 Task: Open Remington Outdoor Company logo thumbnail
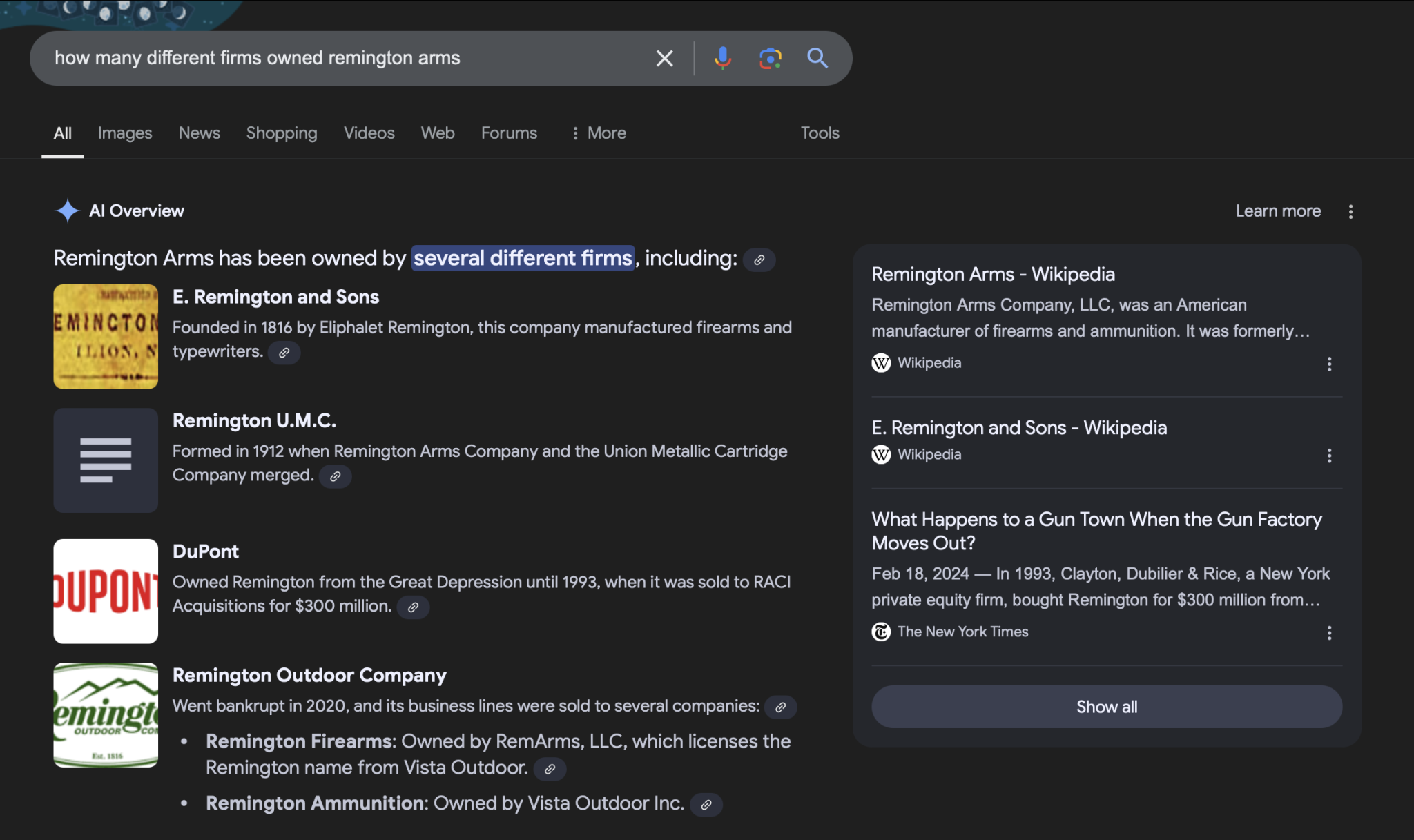(106, 715)
